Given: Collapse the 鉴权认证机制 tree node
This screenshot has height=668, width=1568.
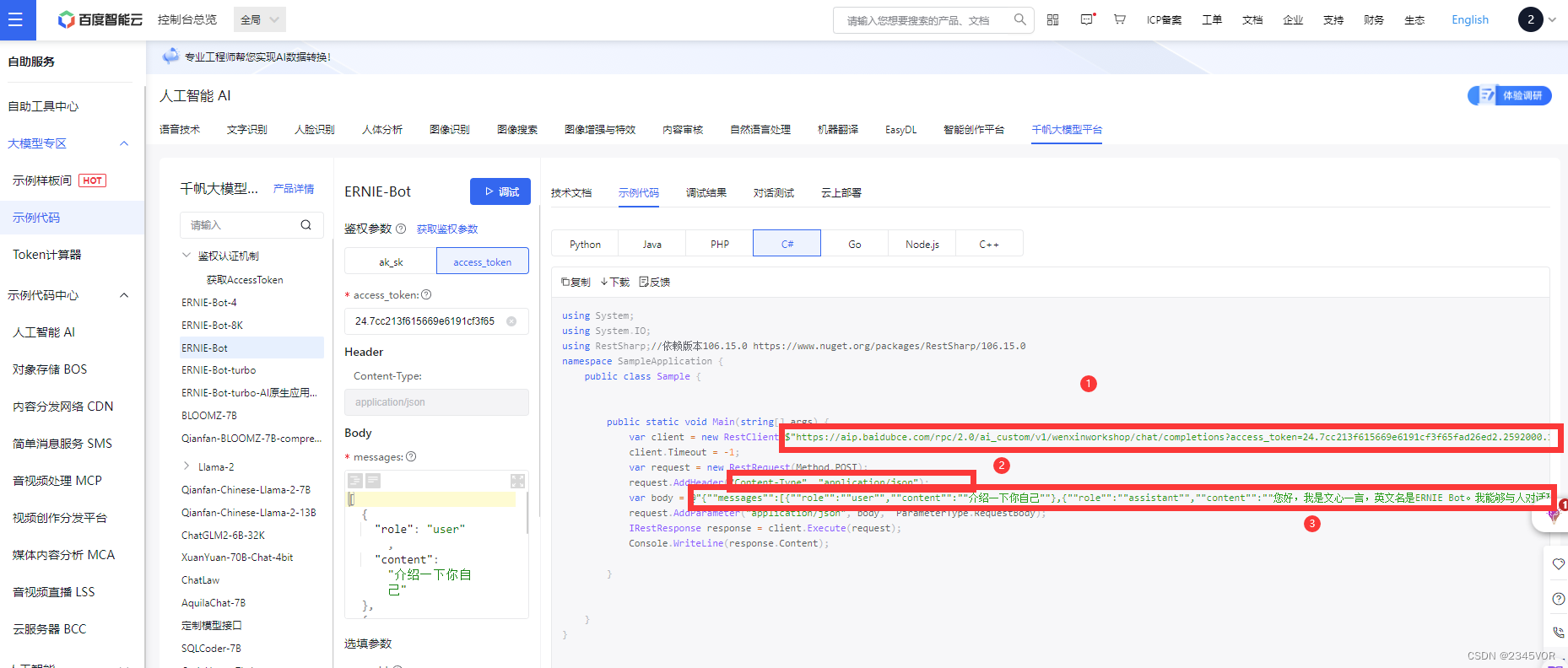Looking at the screenshot, I should (187, 255).
